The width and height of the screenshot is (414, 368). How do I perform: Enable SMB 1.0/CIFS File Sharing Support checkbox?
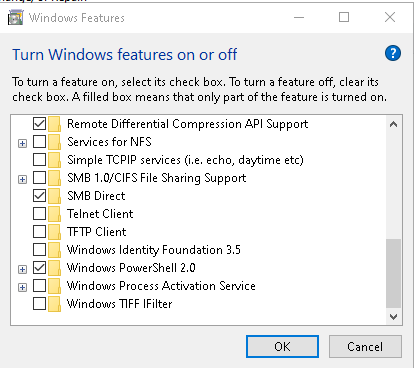[39, 178]
